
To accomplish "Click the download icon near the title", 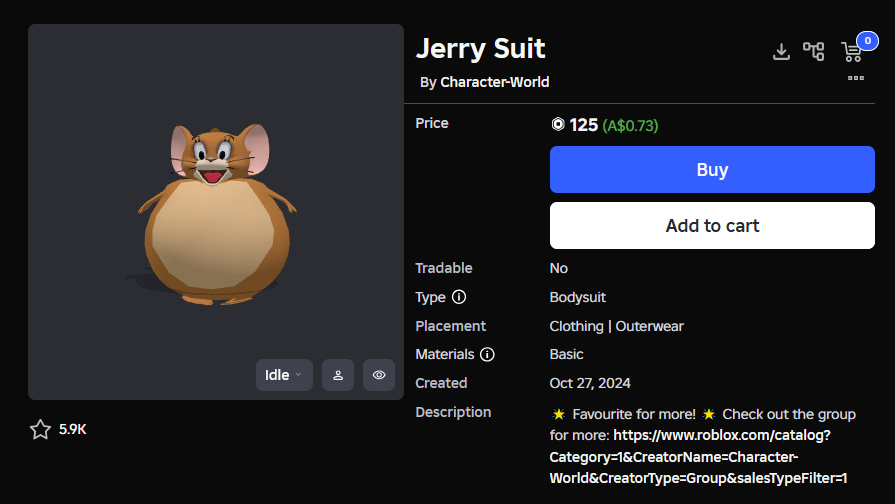I will (781, 51).
